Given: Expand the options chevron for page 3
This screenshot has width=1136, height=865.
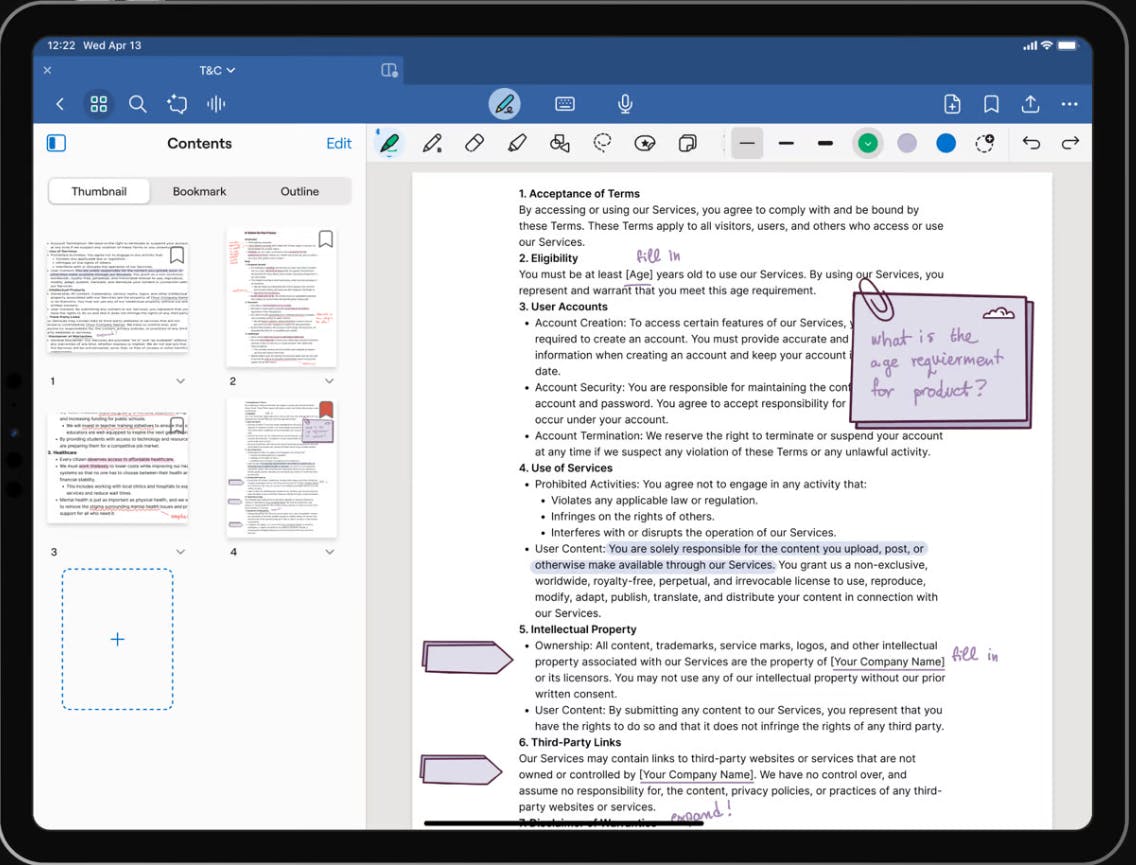Looking at the screenshot, I should [180, 552].
